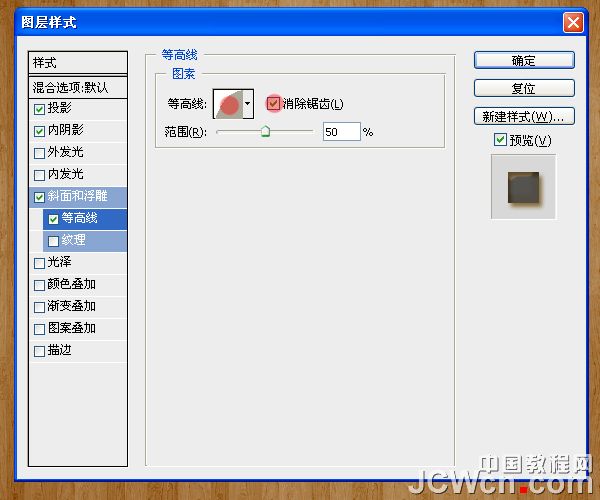Enable the 纹理 texture checkbox
This screenshot has height=500, width=600.
pos(53,241)
